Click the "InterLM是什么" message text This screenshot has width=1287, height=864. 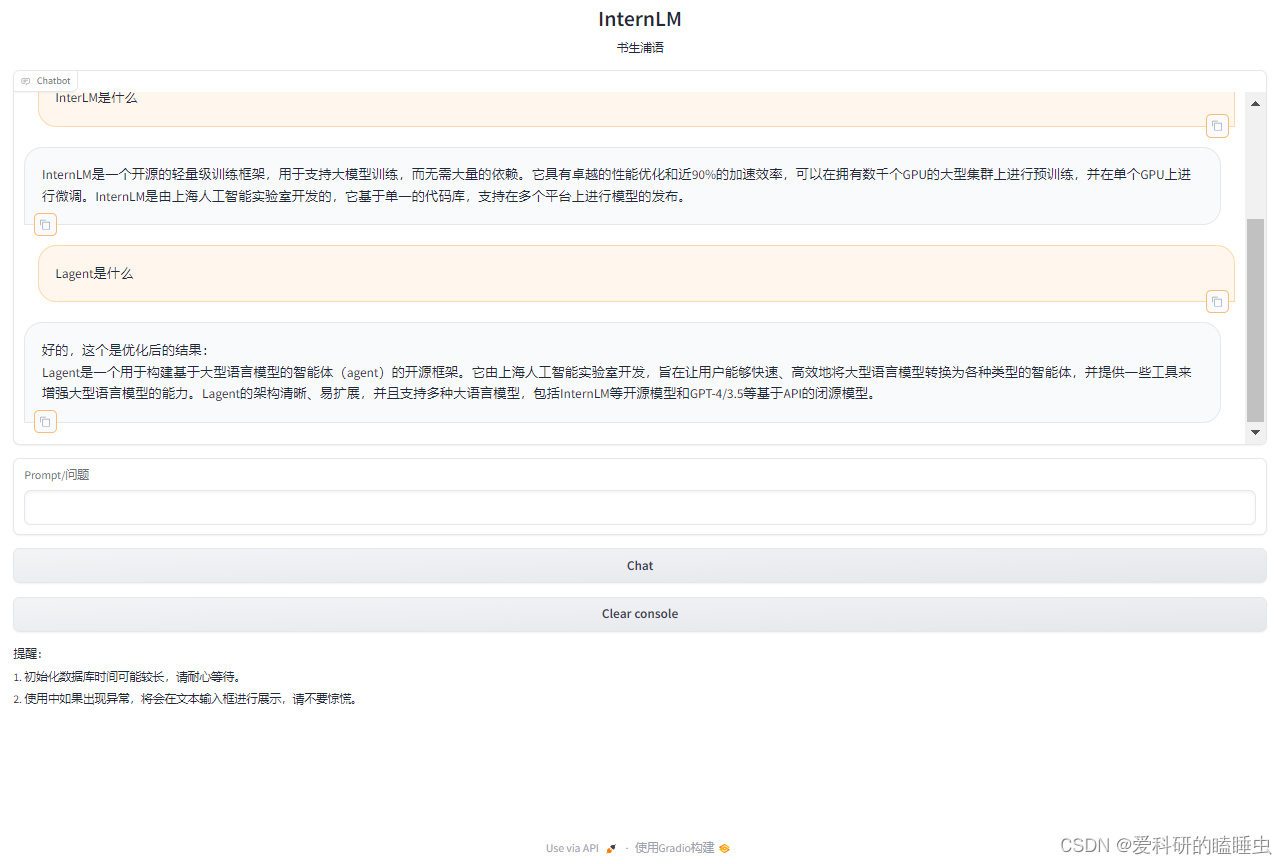pos(96,98)
